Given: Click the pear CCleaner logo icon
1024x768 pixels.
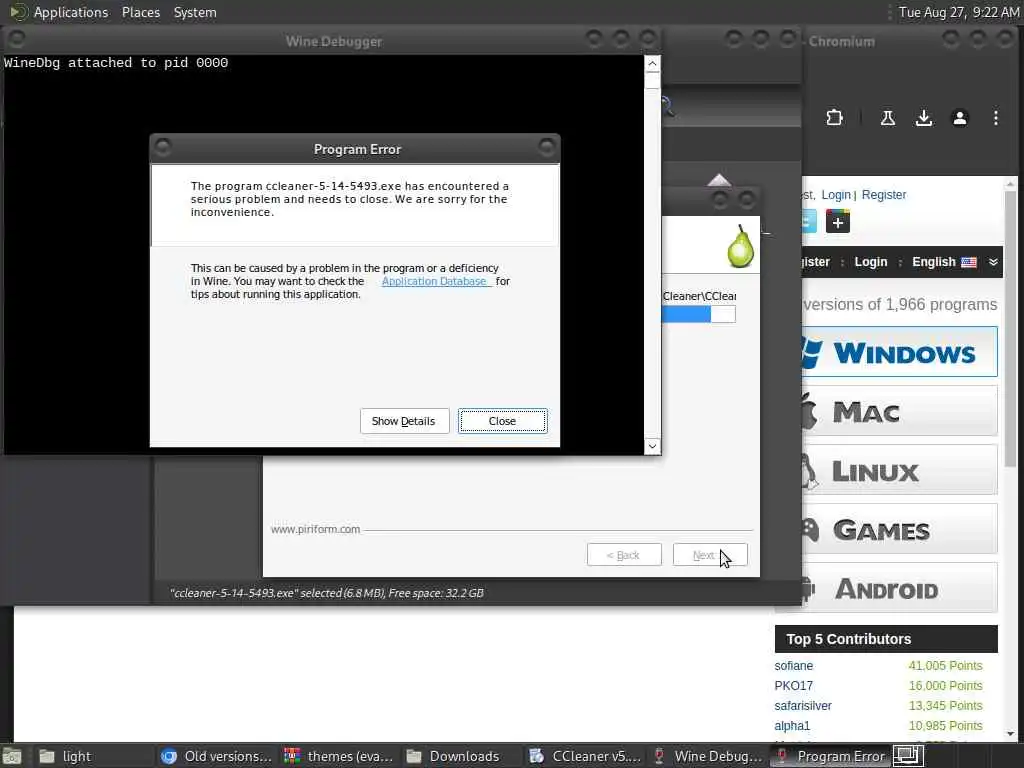Looking at the screenshot, I should click(741, 246).
